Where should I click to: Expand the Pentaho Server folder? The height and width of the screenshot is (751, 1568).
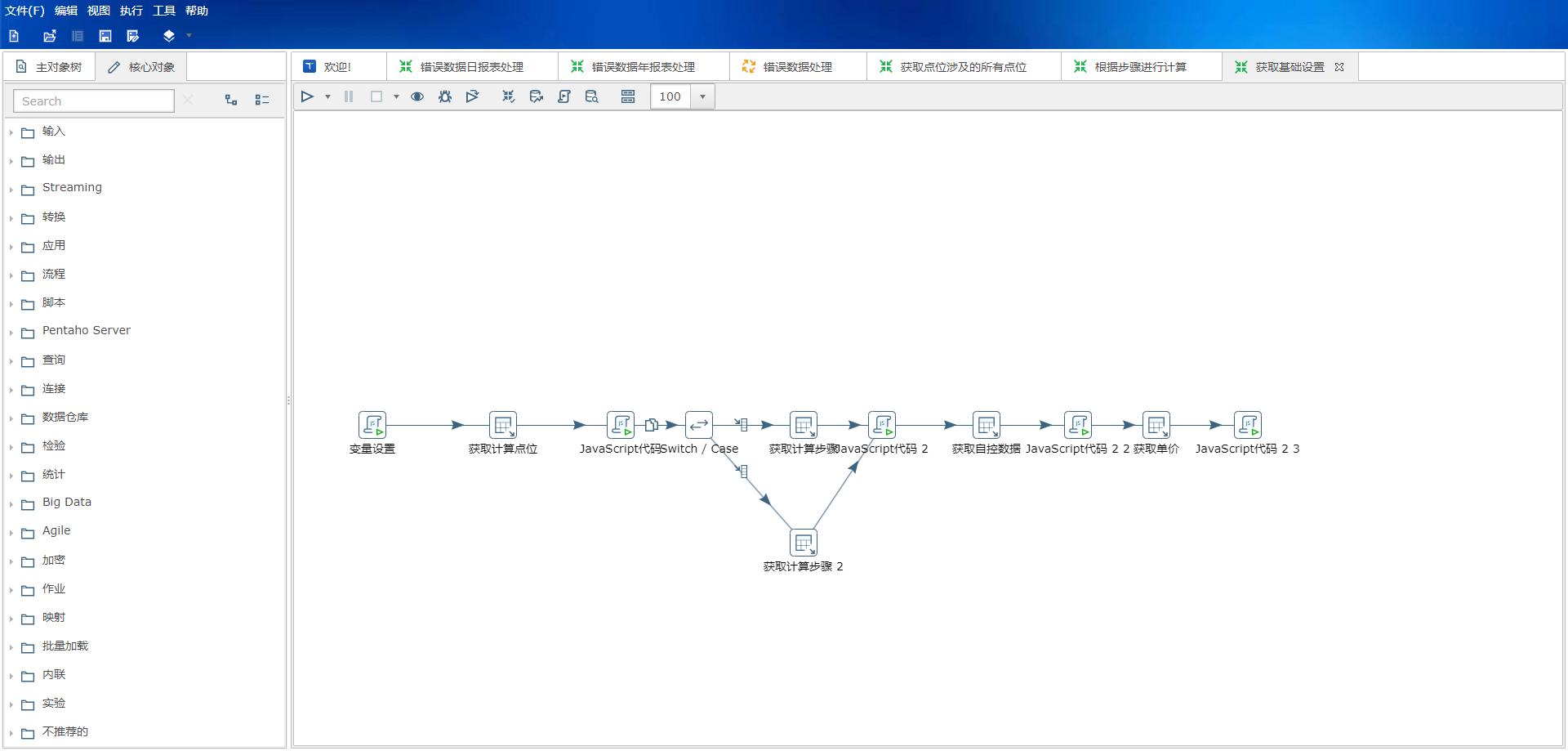coord(11,332)
